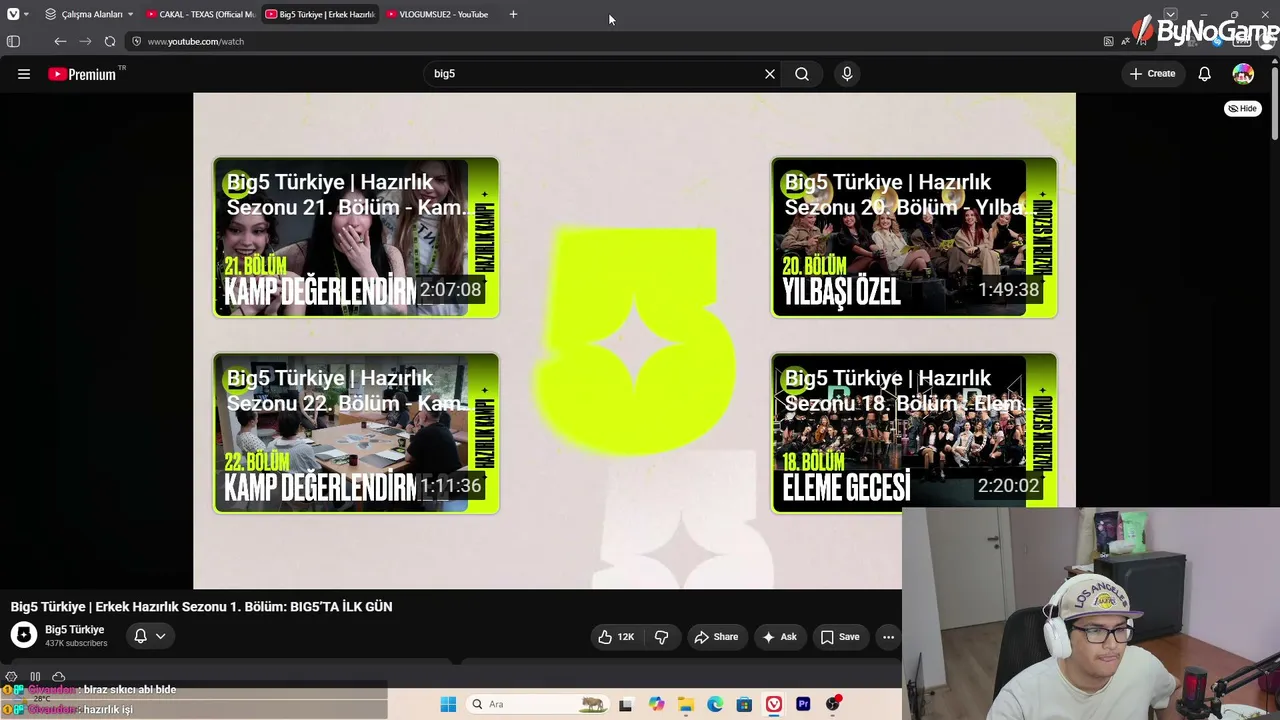This screenshot has height=720, width=1280.
Task: Open the Windows Start menu
Action: (448, 704)
